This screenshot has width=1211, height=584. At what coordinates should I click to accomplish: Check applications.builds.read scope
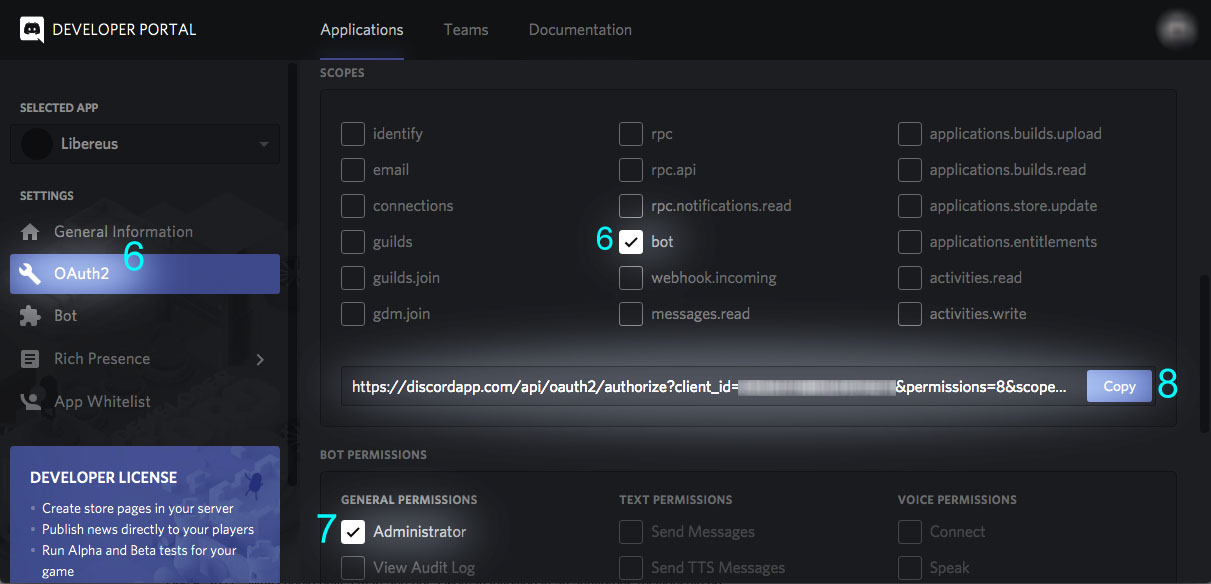(909, 170)
